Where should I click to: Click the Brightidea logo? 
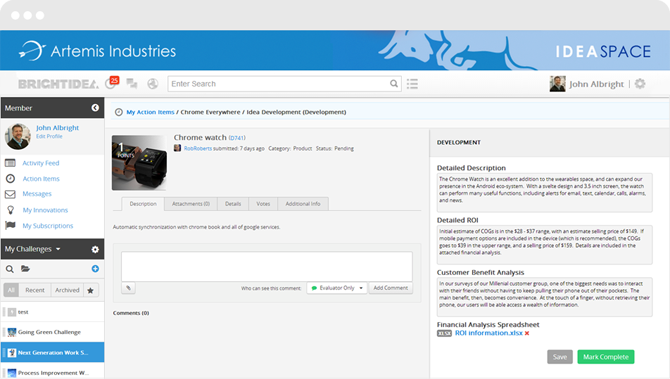(x=58, y=84)
